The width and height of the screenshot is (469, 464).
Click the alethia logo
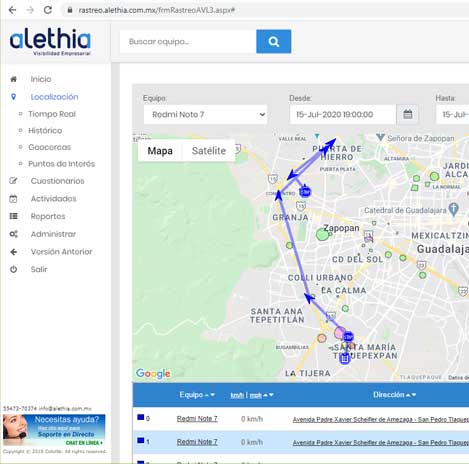point(51,42)
